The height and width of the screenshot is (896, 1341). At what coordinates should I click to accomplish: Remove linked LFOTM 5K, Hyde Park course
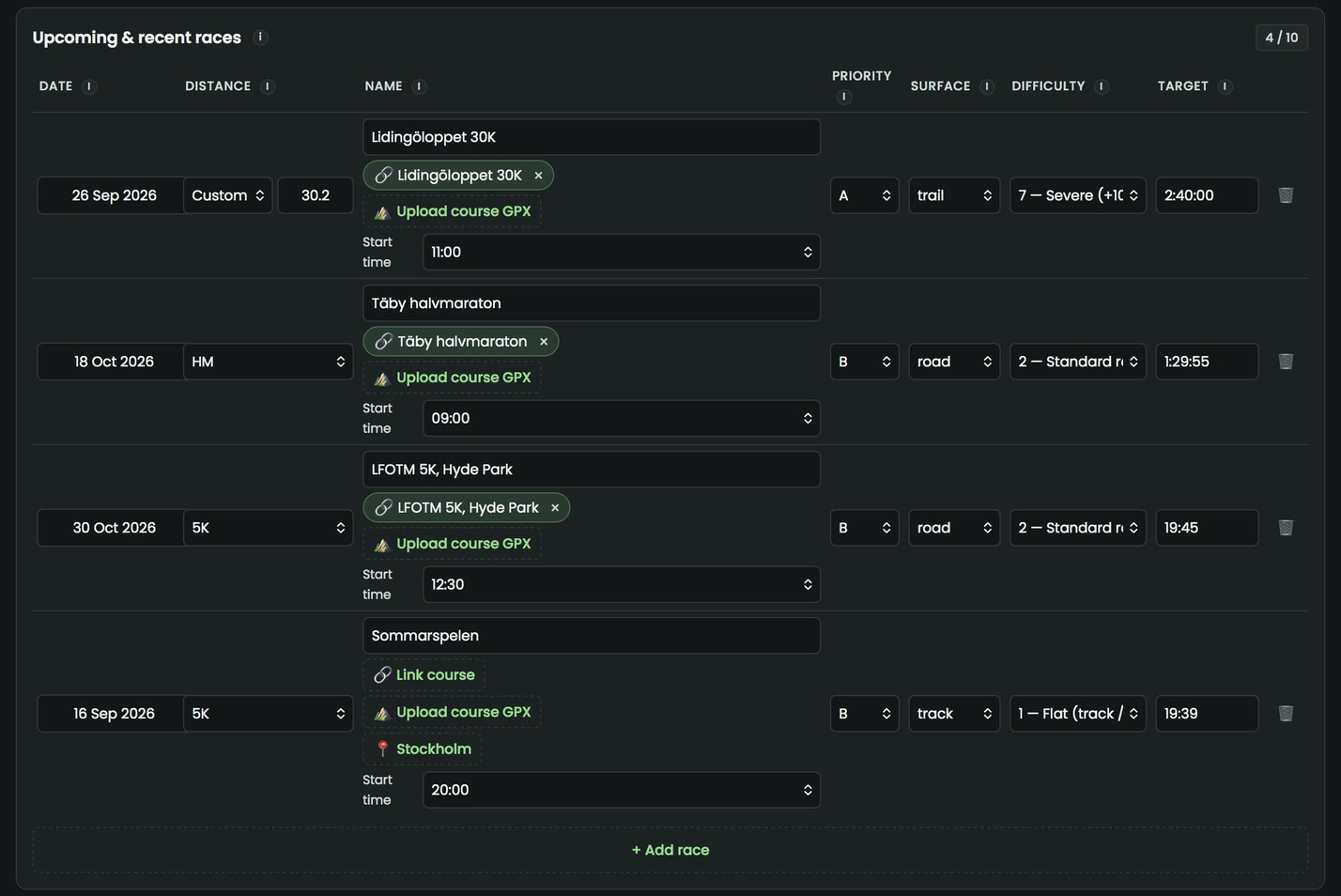(x=555, y=508)
